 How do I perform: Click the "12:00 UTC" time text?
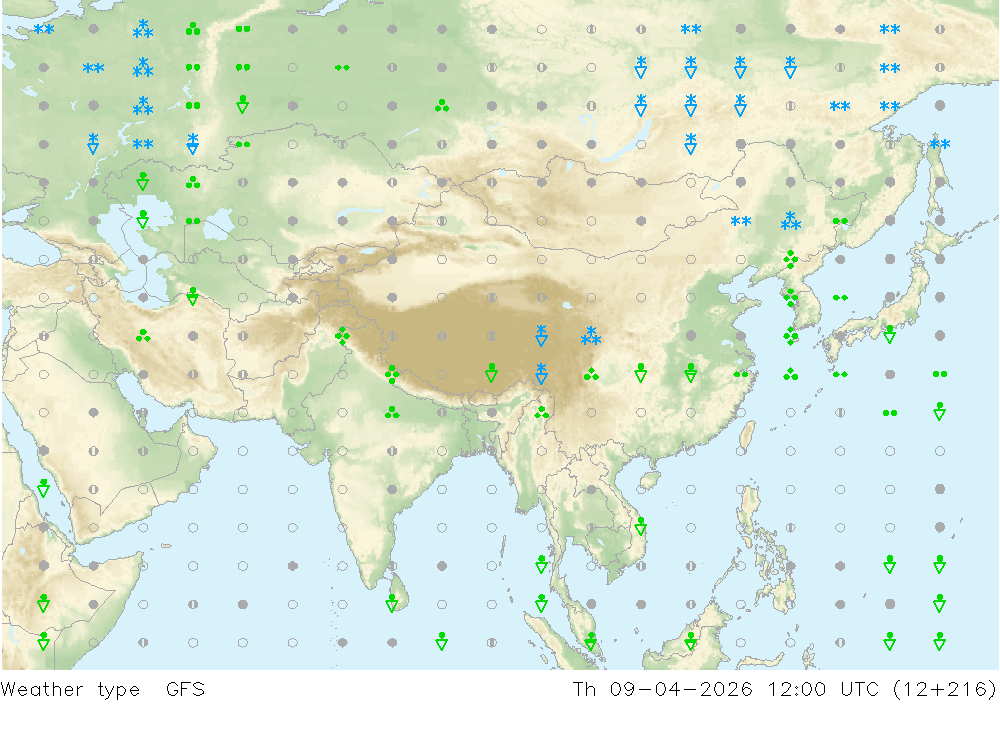click(823, 690)
